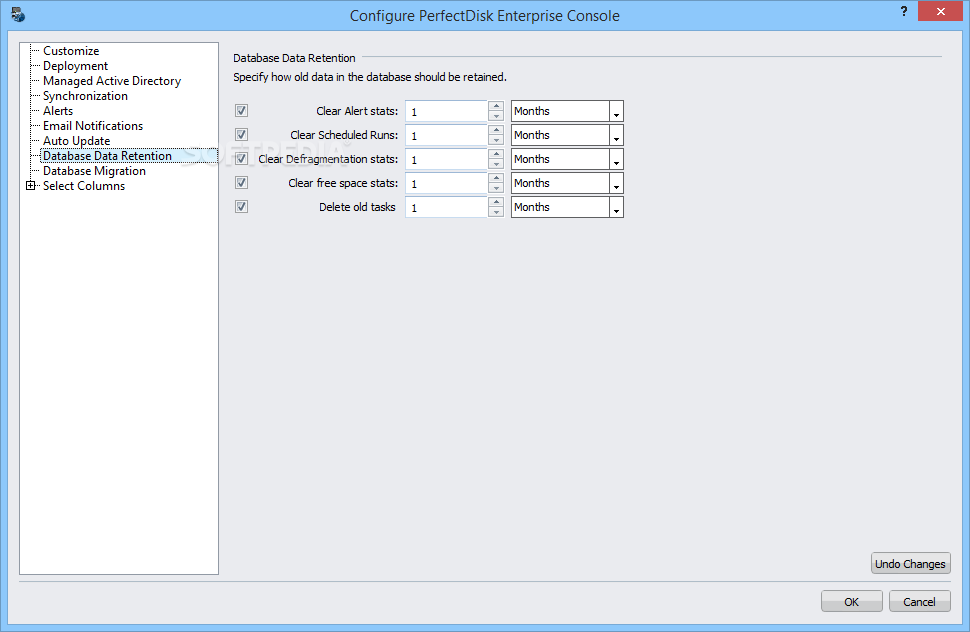The width and height of the screenshot is (970, 632).
Task: Toggle the Clear Defragmentation stats checkbox
Action: tap(241, 159)
